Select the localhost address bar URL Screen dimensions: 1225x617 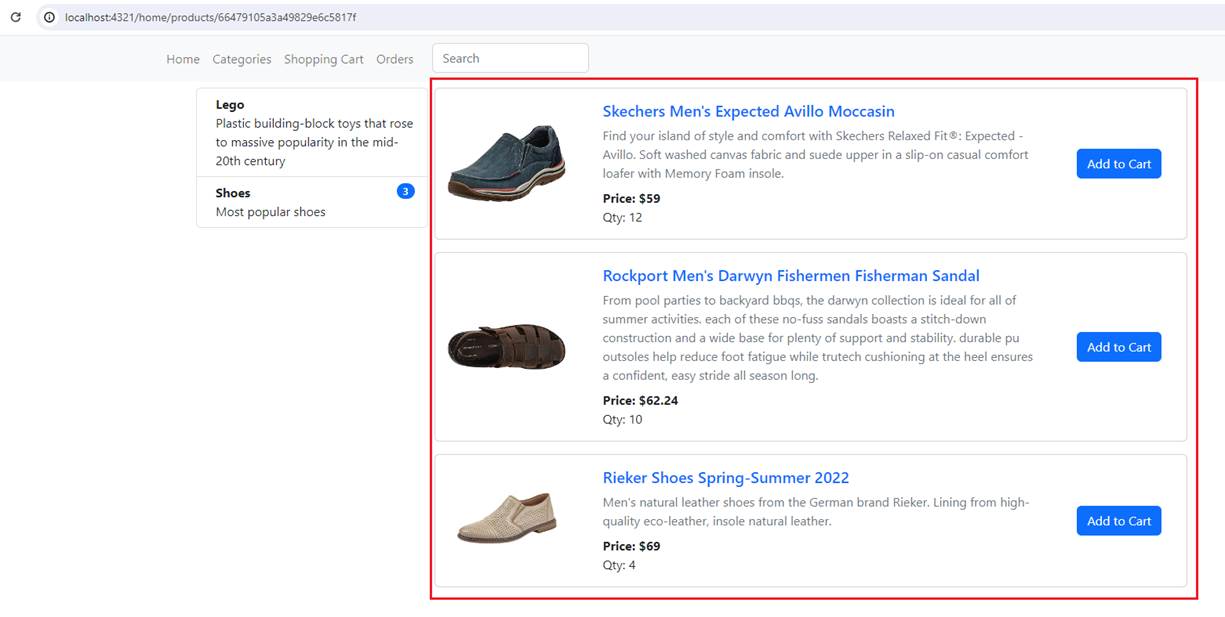(x=210, y=18)
